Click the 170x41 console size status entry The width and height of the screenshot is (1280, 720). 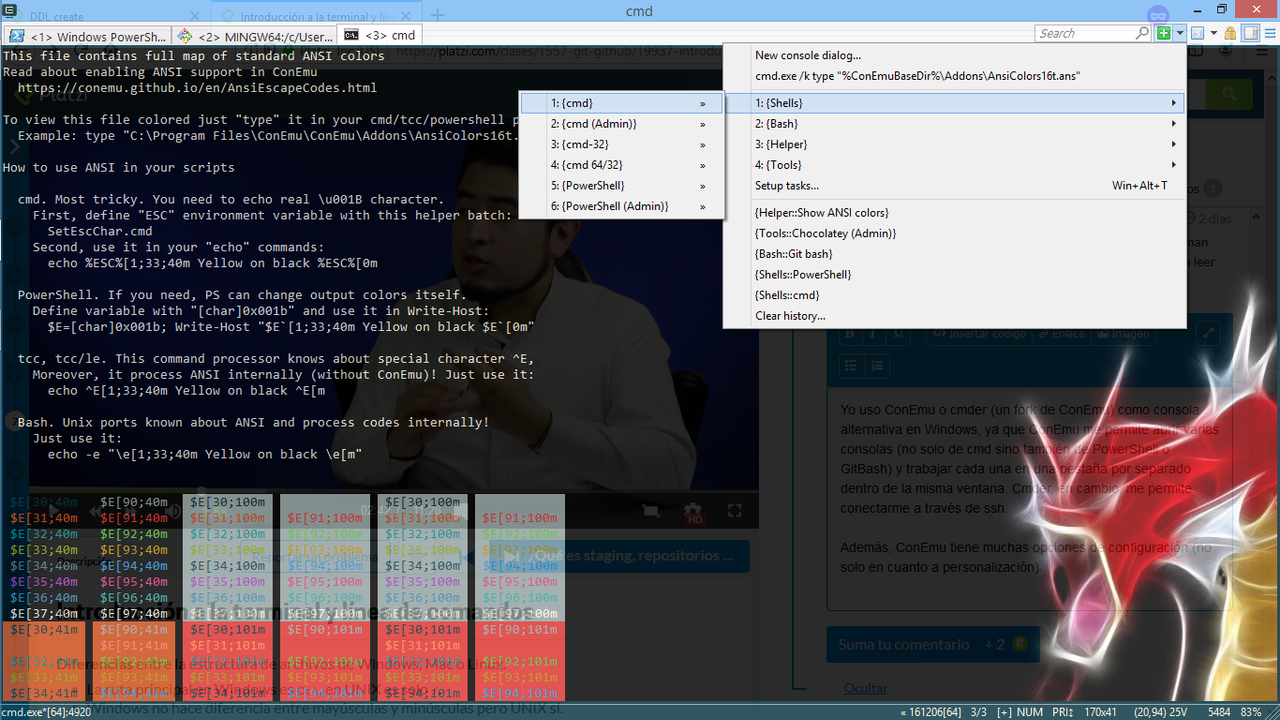1100,712
